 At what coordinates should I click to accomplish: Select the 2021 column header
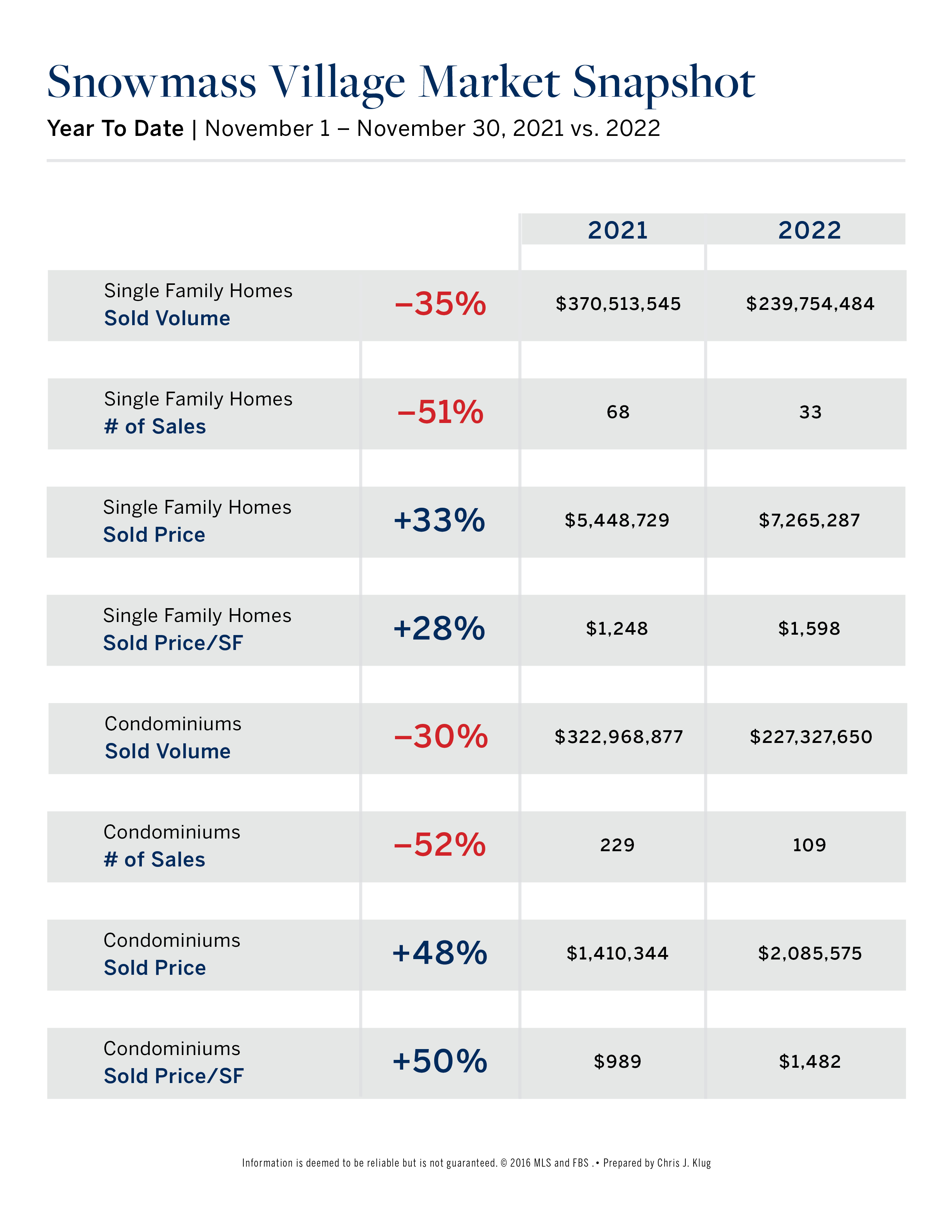tap(617, 230)
